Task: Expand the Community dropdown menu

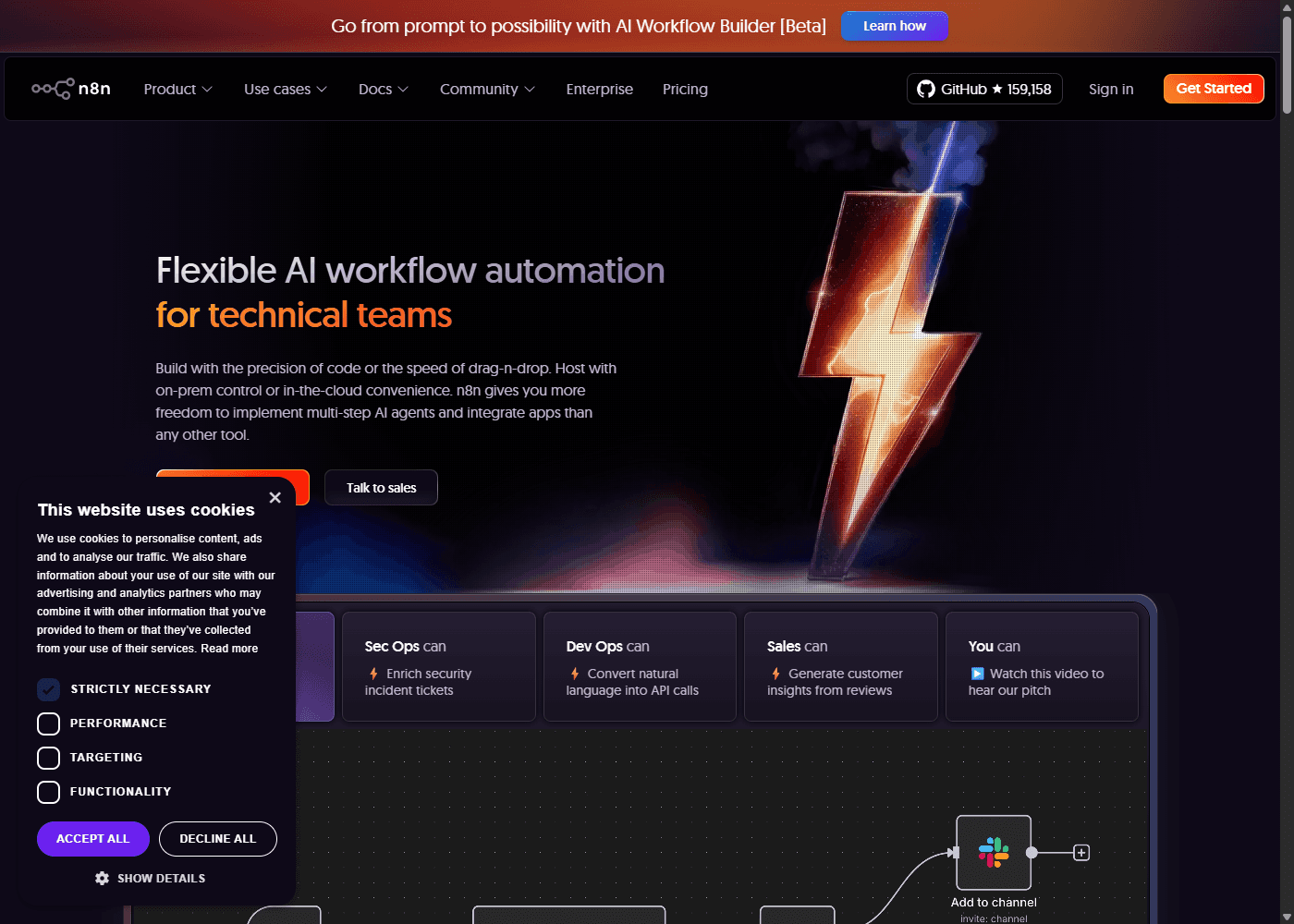Action: [487, 89]
